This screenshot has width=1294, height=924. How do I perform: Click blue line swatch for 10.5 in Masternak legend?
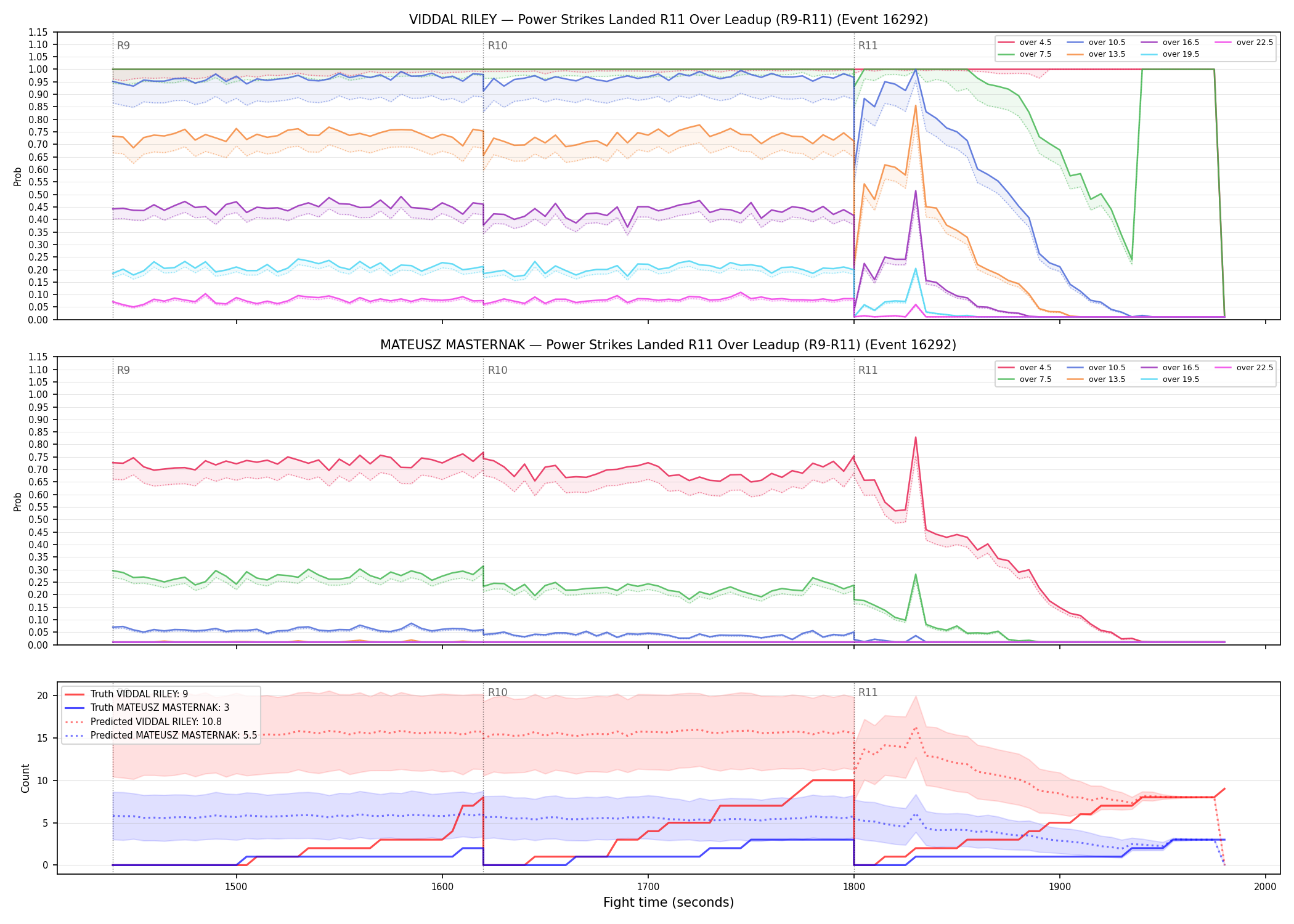(x=1075, y=368)
